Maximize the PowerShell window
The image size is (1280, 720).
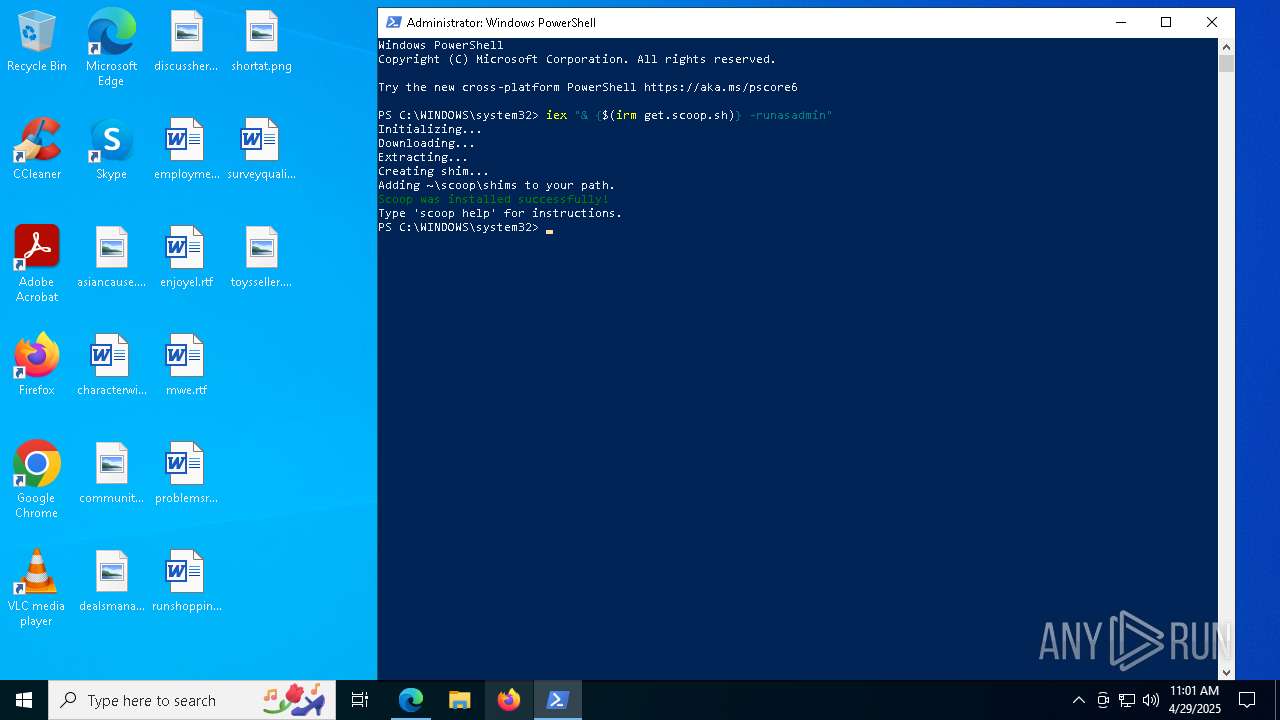[x=1166, y=22]
